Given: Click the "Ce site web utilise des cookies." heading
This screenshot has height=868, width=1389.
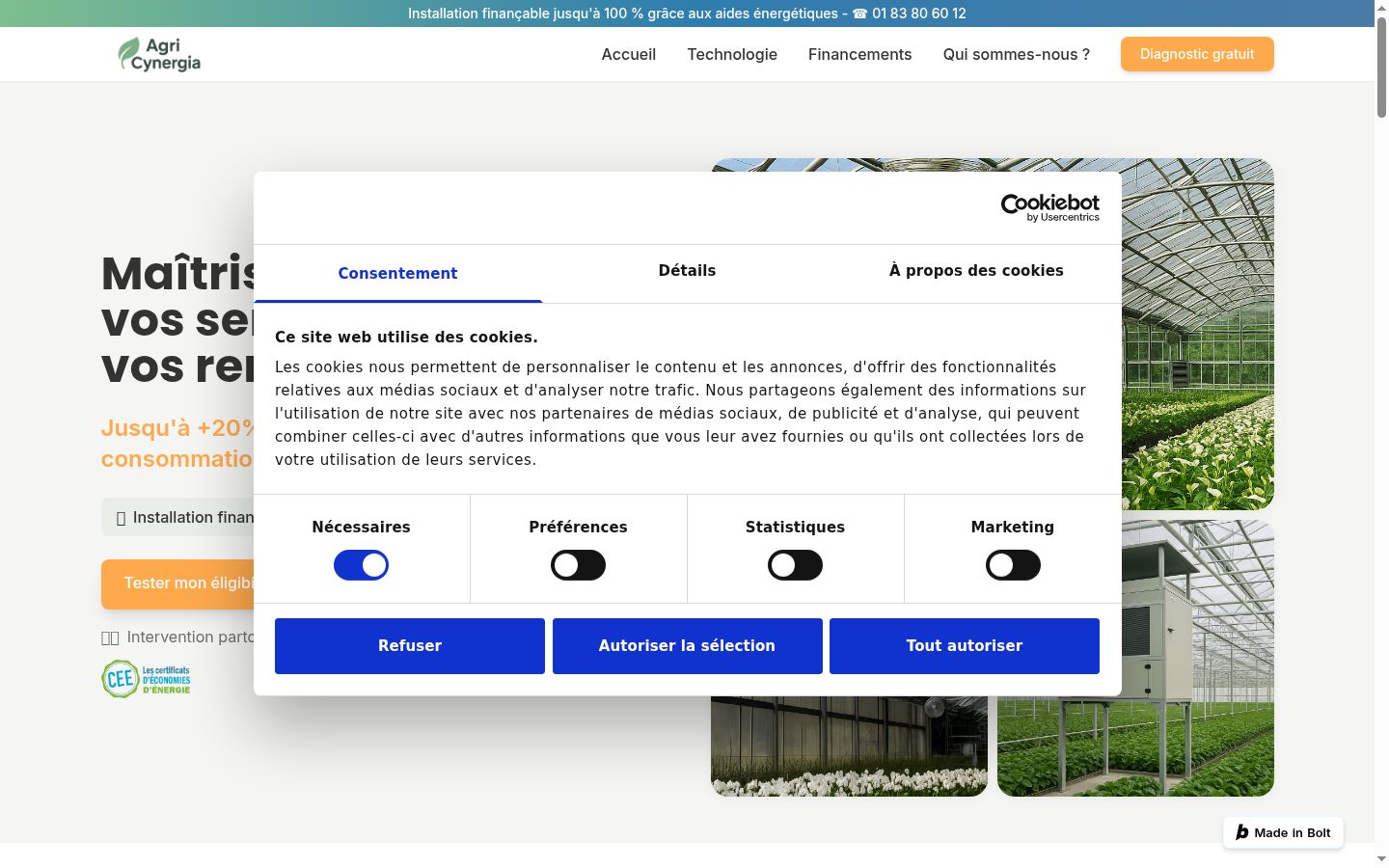Looking at the screenshot, I should pos(406,337).
